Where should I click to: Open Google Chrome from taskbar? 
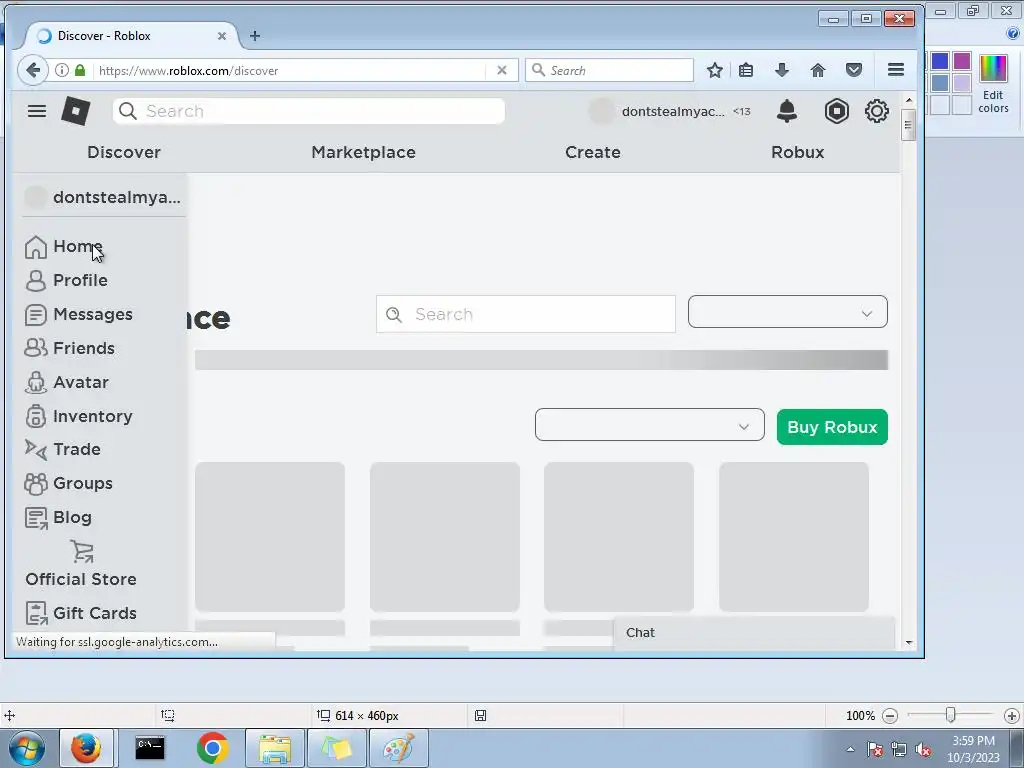212,748
